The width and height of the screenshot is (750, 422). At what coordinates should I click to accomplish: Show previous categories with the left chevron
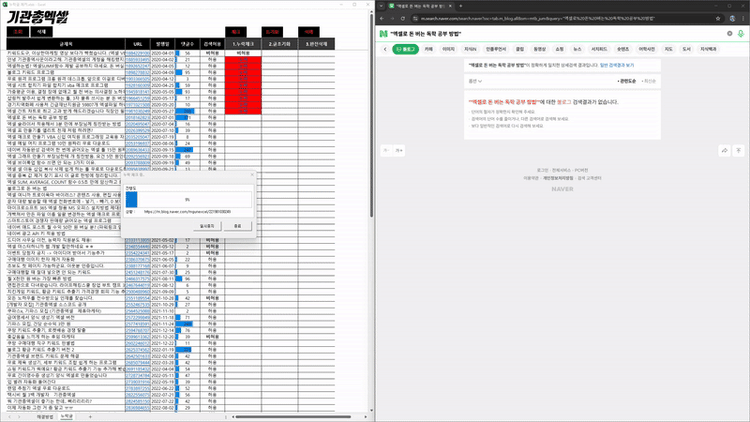click(x=385, y=49)
